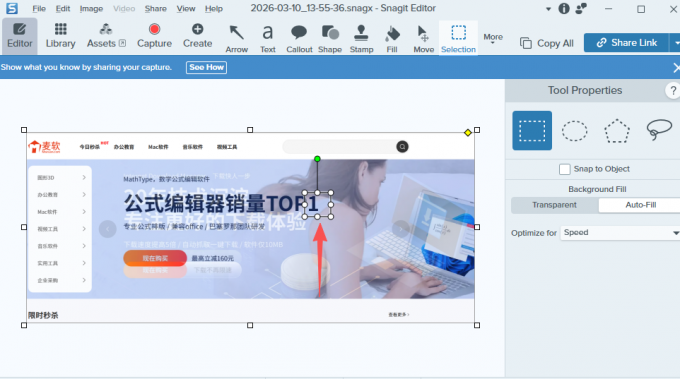Activate the Fill tool
Viewport: 680px width, 379px height.
(x=392, y=38)
